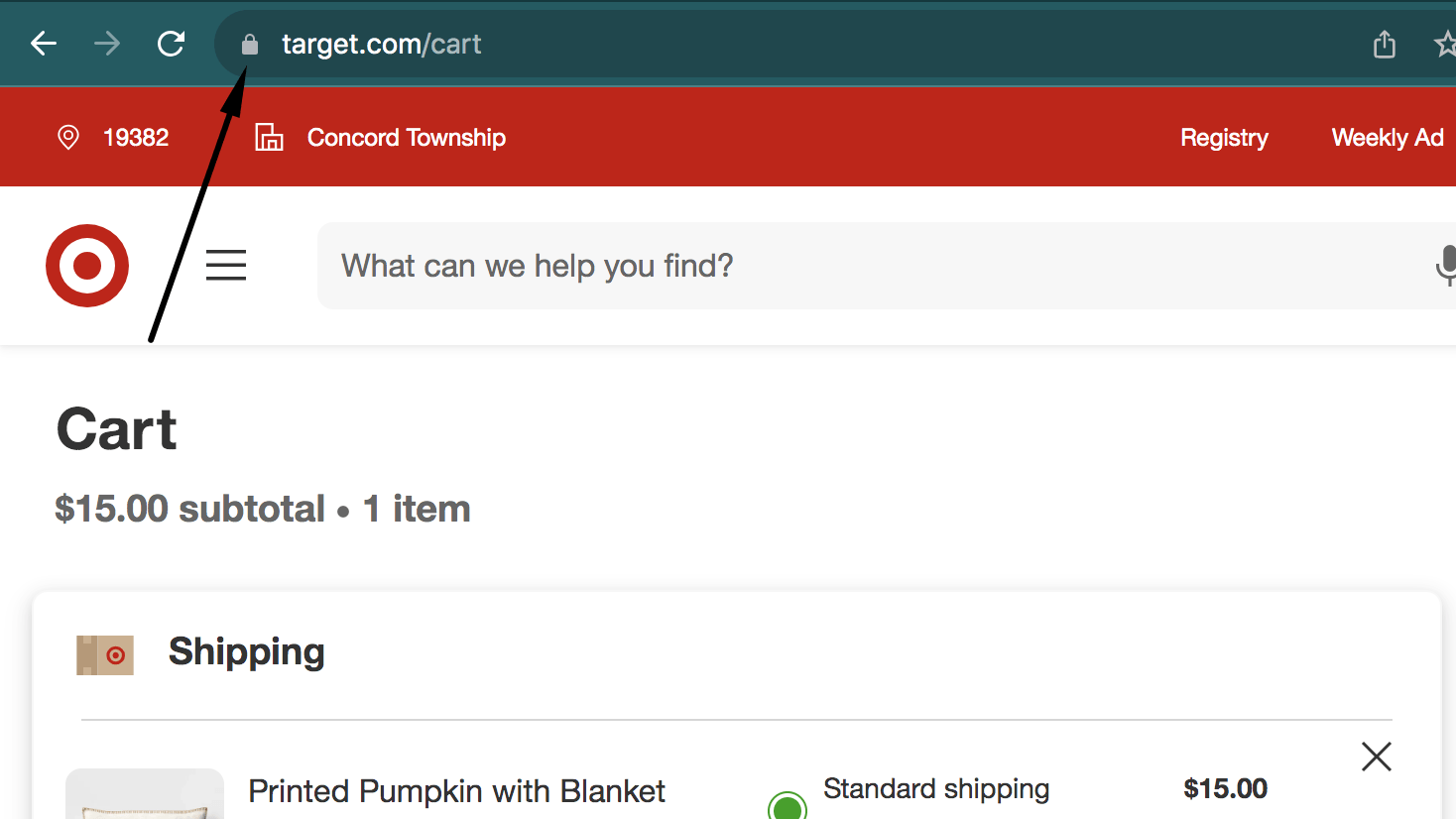Viewport: 1456px width, 819px height.
Task: Change zip code 19382
Action: tap(136, 137)
